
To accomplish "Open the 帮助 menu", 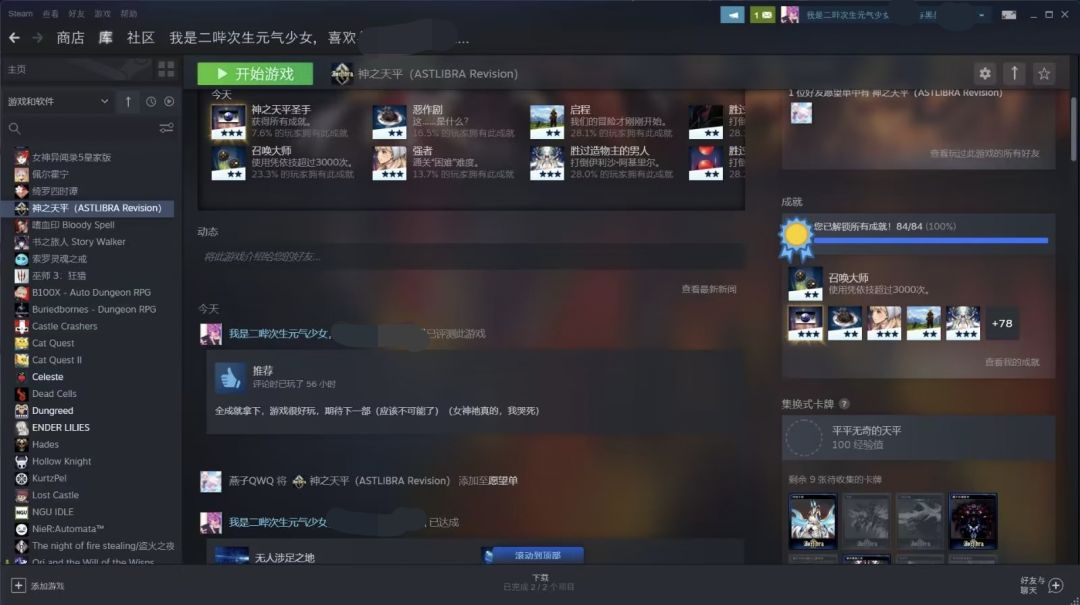I will pyautogui.click(x=128, y=14).
